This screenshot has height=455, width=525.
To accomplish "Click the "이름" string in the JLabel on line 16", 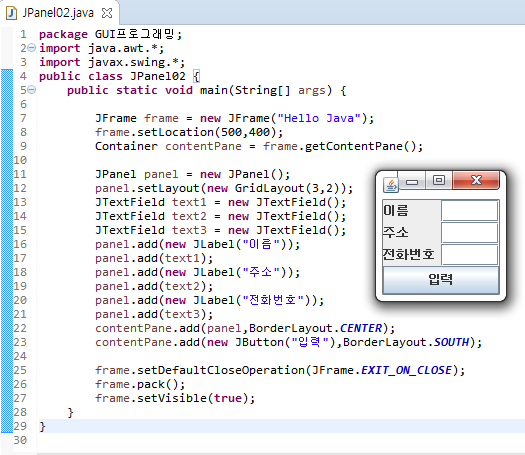I will (x=260, y=244).
